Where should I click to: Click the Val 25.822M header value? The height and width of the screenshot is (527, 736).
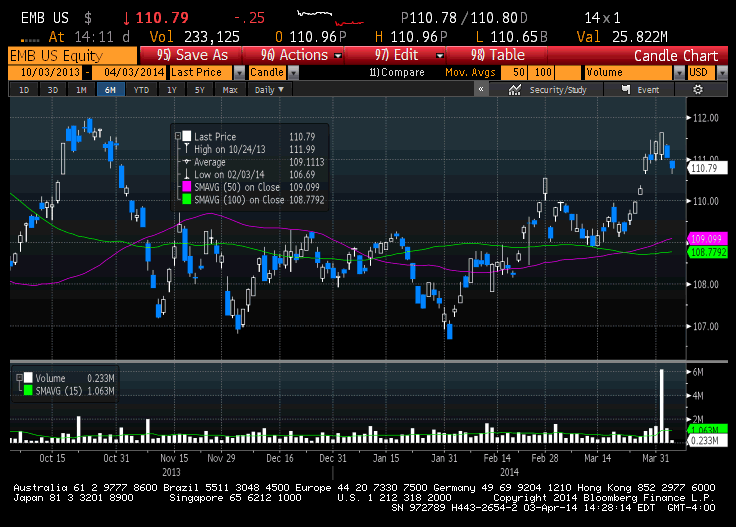click(622, 37)
